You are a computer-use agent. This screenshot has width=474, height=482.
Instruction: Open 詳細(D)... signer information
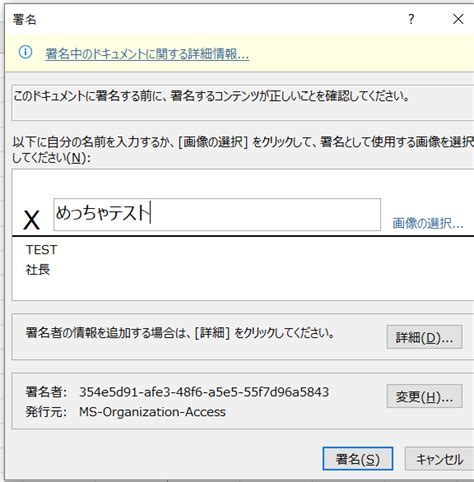[424, 337]
